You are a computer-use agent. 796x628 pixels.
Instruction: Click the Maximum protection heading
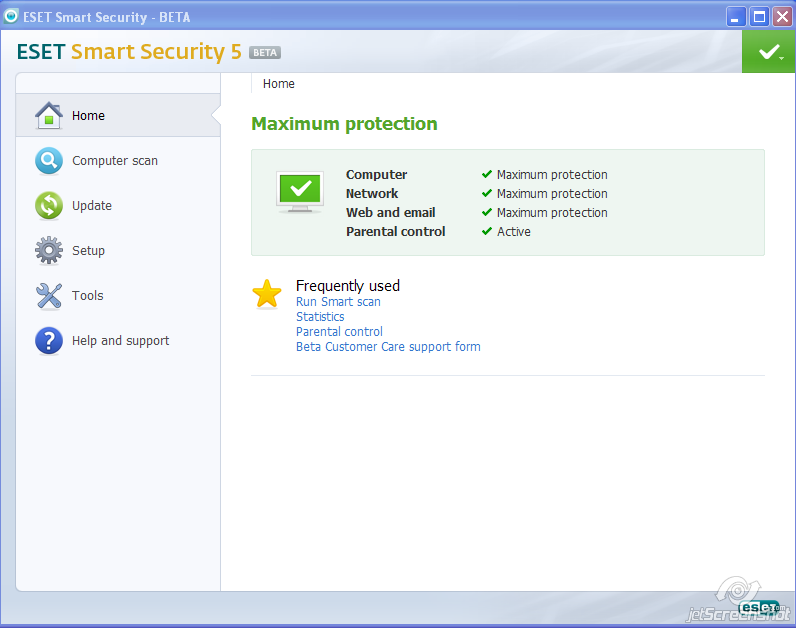pyautogui.click(x=344, y=124)
